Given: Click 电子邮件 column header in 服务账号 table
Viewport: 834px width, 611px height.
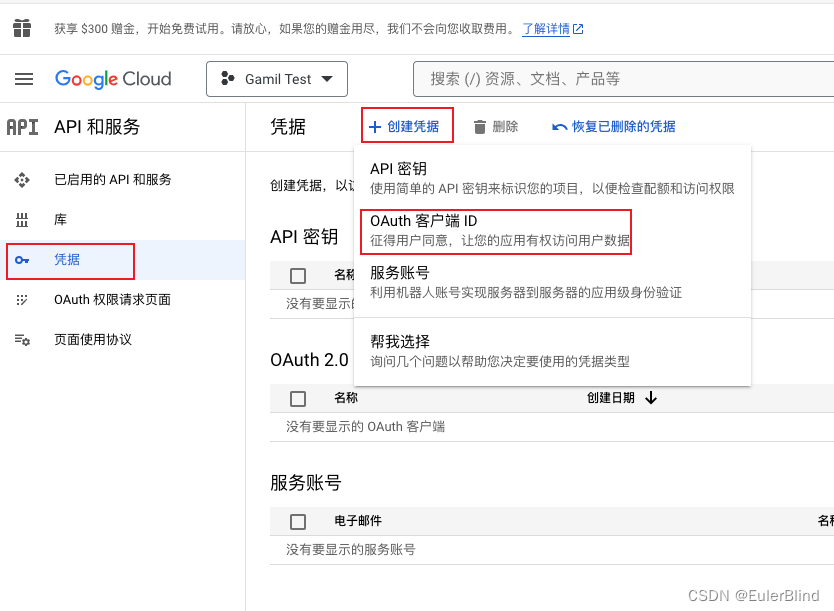Looking at the screenshot, I should 358,521.
